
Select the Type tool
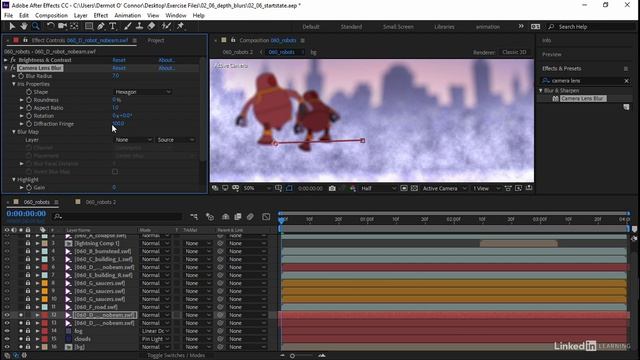(113, 26)
